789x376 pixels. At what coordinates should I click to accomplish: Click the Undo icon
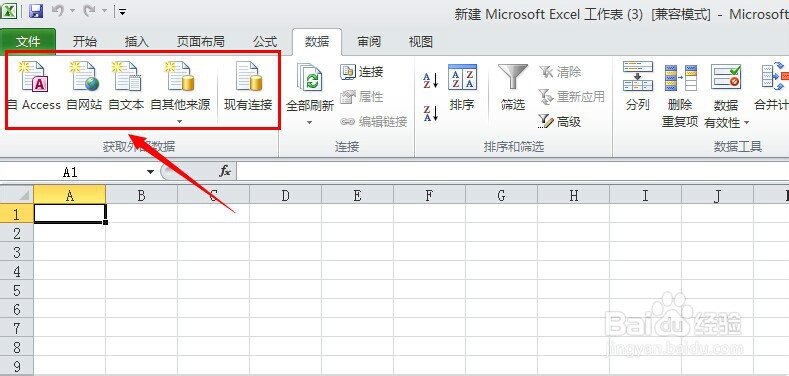point(57,11)
